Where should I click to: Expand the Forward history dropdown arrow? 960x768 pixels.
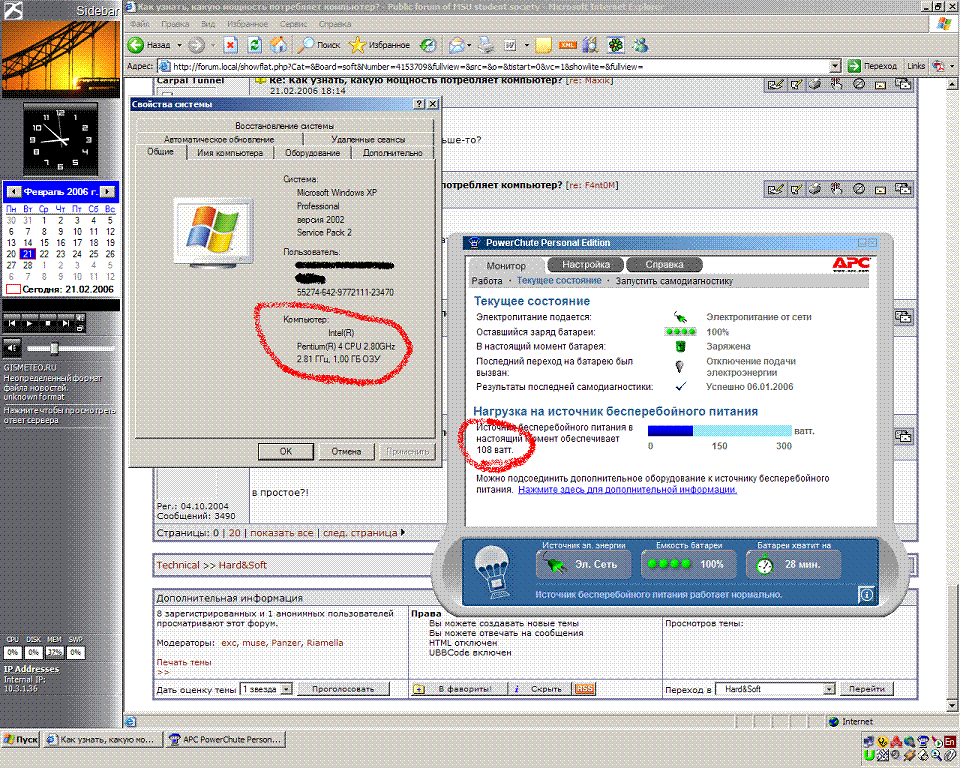(212, 45)
